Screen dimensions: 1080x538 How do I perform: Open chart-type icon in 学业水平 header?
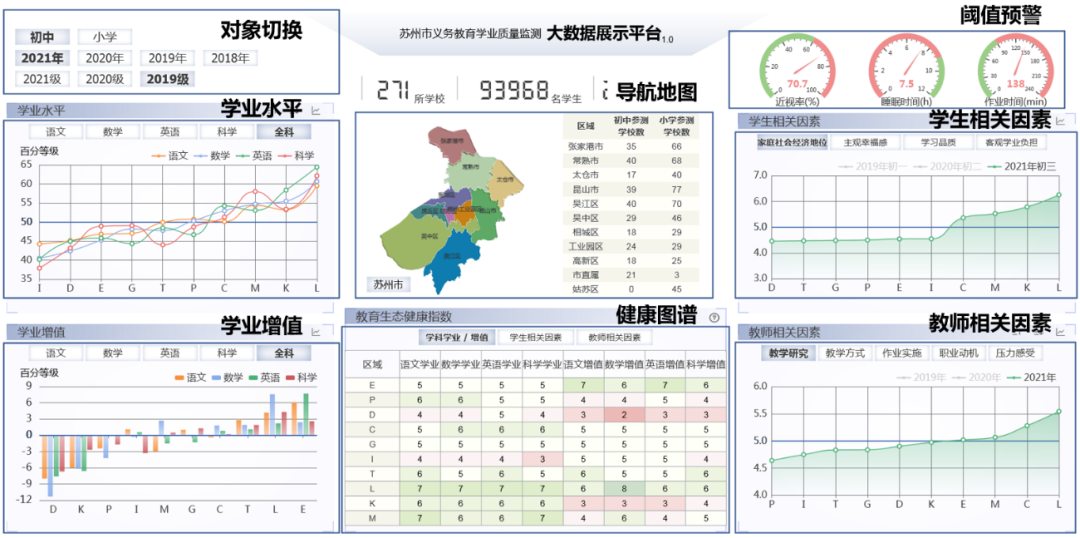click(317, 110)
